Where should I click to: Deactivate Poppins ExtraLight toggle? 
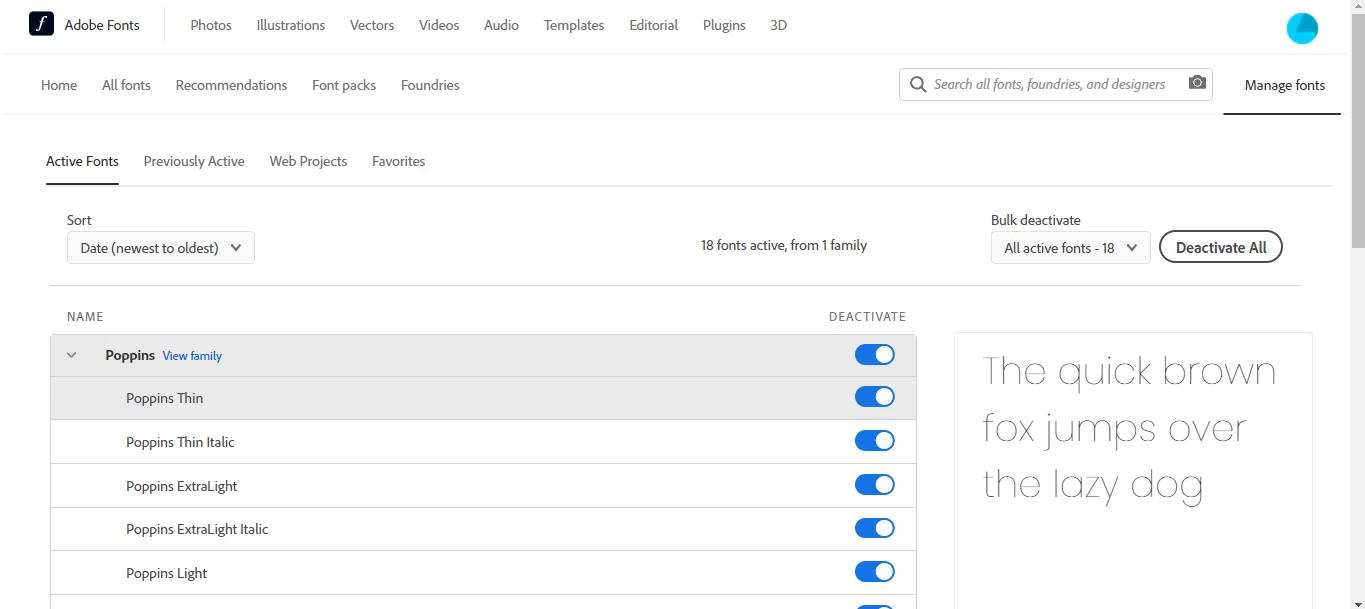pyautogui.click(x=875, y=485)
